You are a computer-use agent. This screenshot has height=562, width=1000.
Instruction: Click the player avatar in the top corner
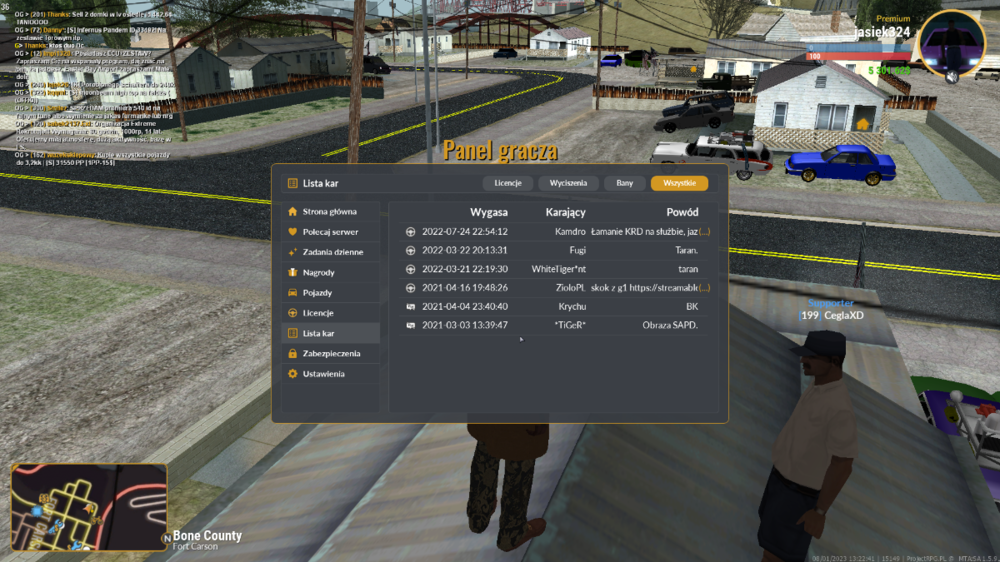point(952,43)
